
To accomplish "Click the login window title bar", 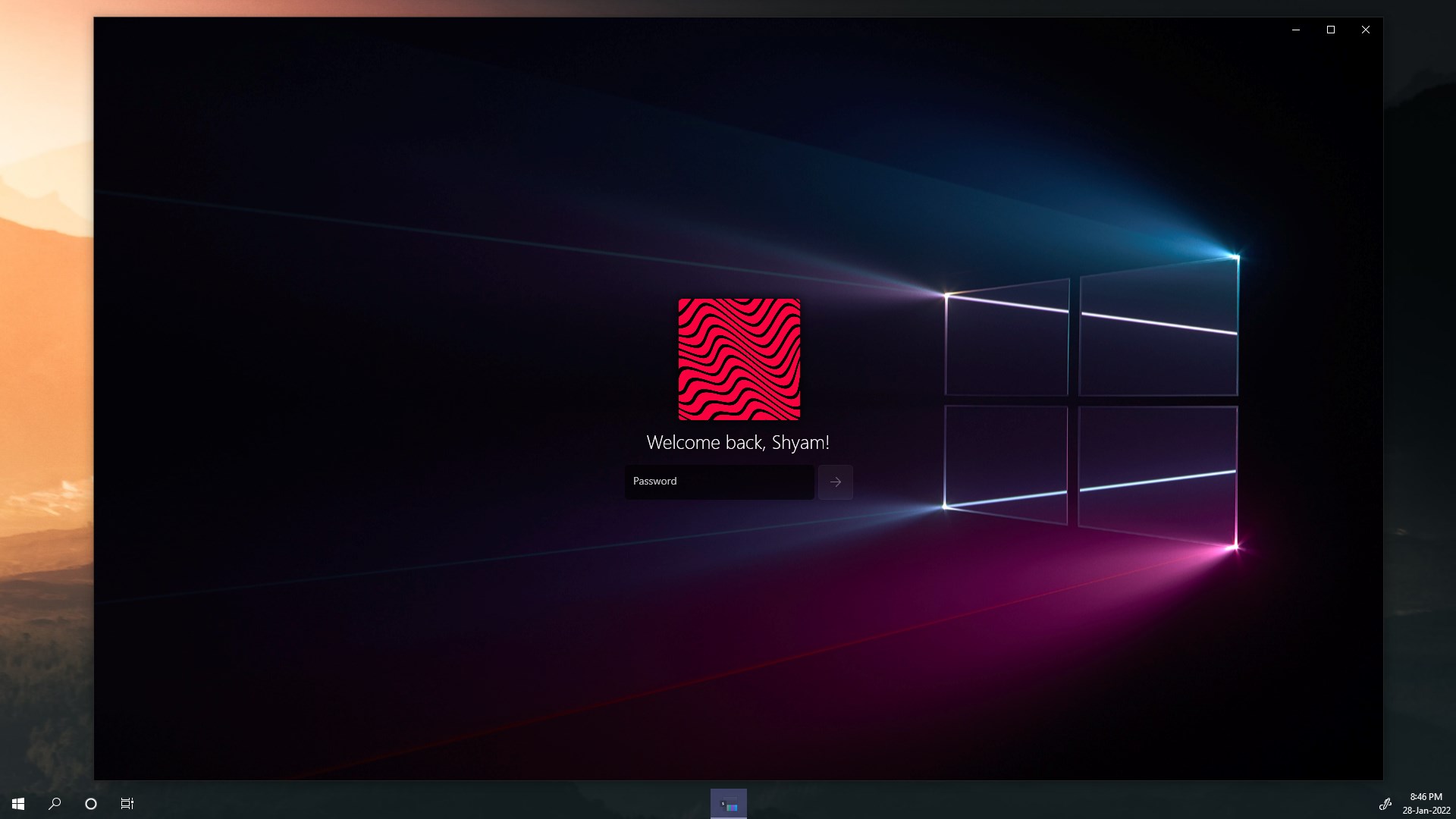I will click(682, 30).
